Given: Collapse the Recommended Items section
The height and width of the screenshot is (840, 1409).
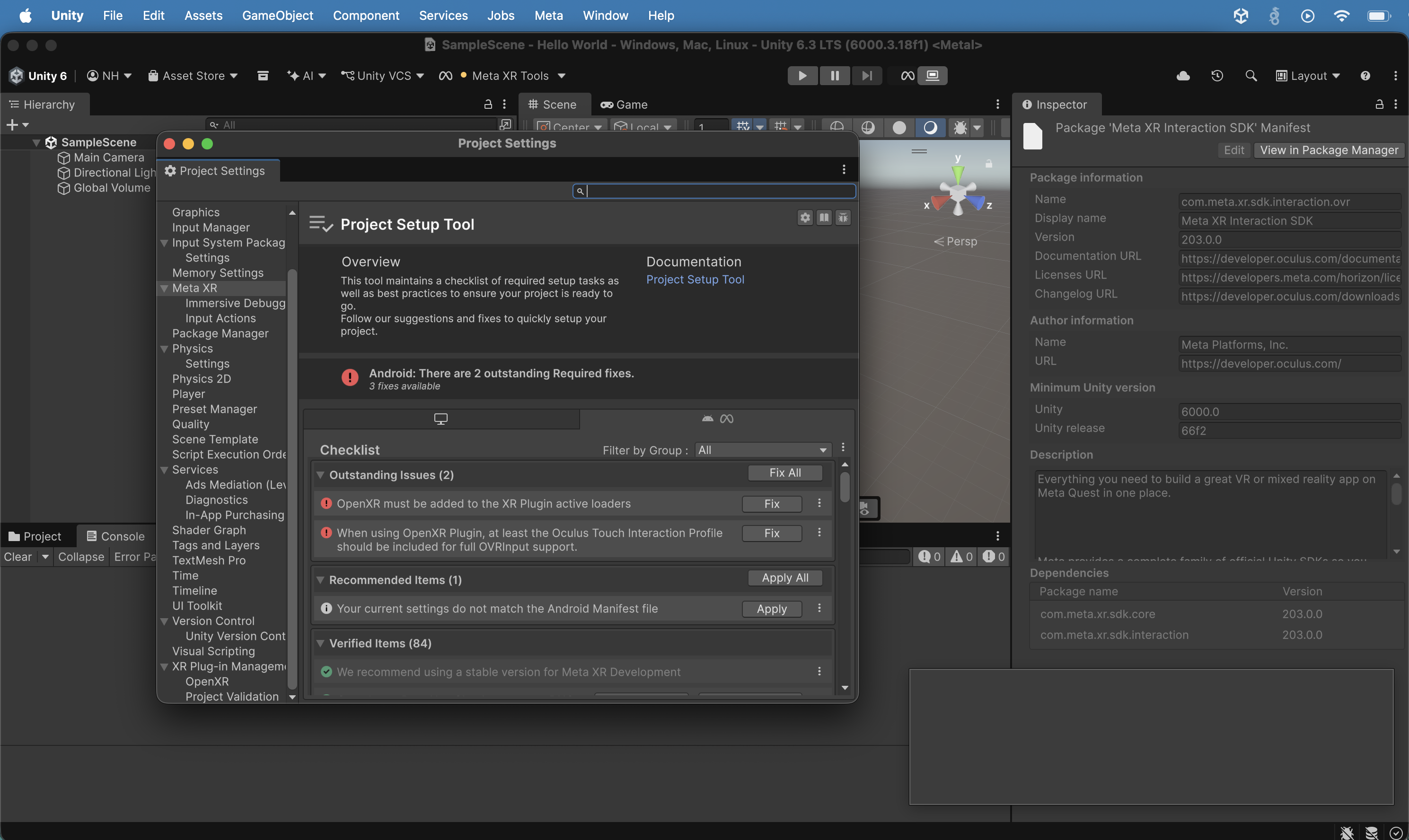Looking at the screenshot, I should [x=320, y=579].
